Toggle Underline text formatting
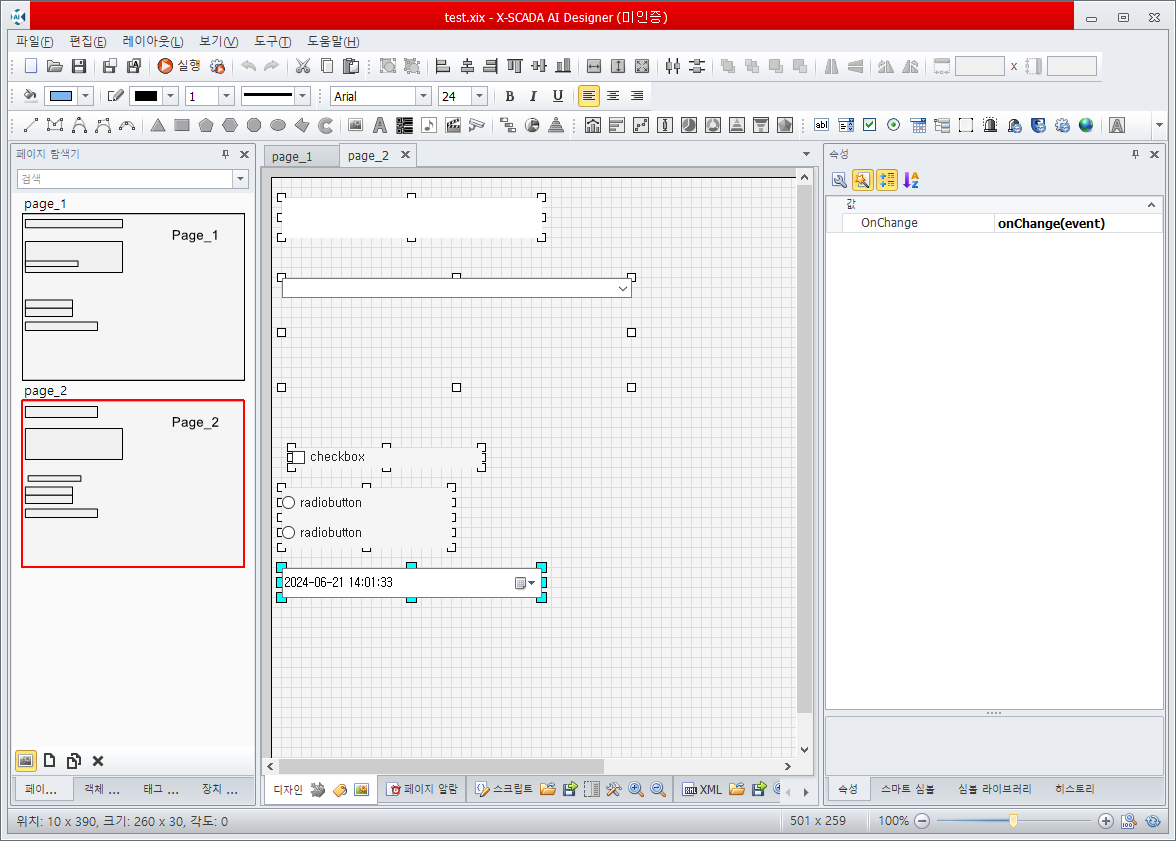The height and width of the screenshot is (841, 1176). point(557,96)
